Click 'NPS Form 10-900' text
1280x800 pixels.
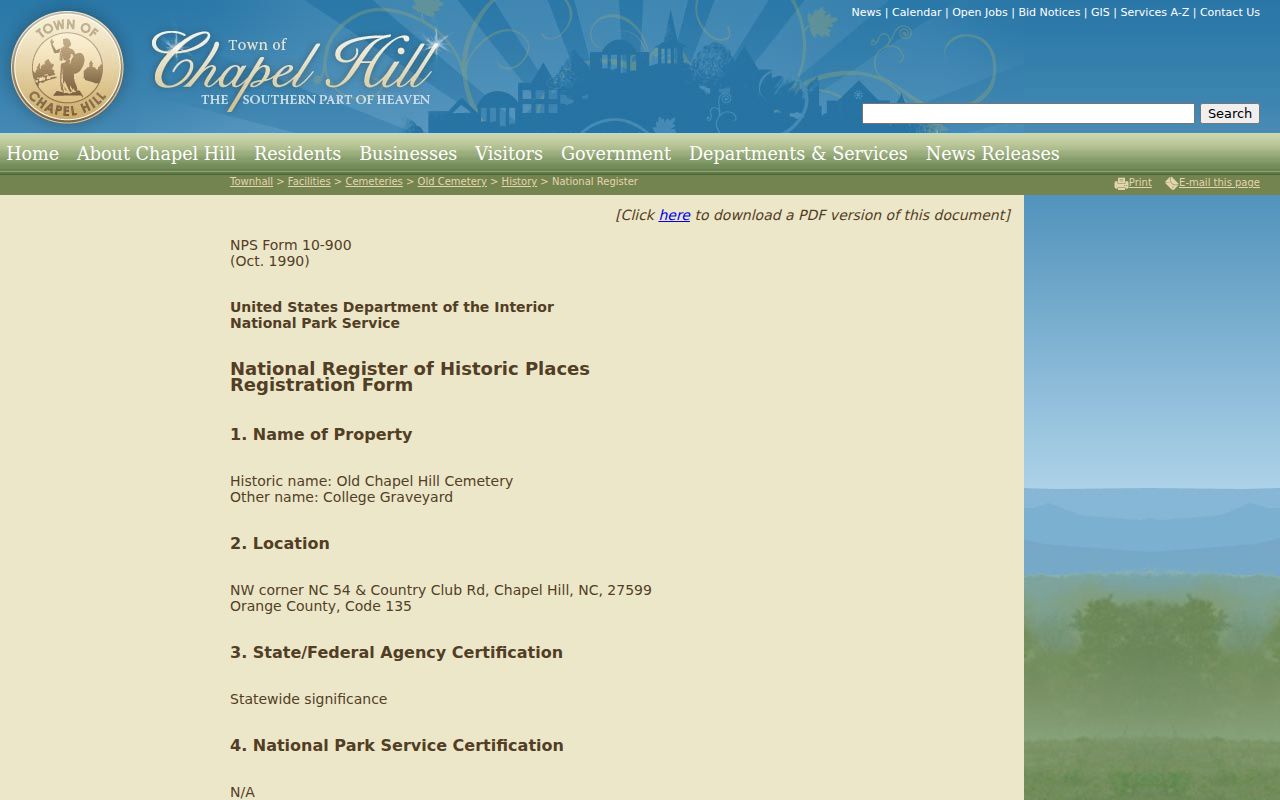pyautogui.click(x=291, y=245)
